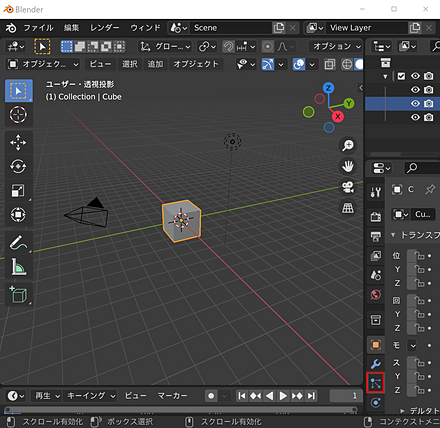Collapse the トランスフ panel triangle
This screenshot has height=428, width=440.
click(393, 235)
